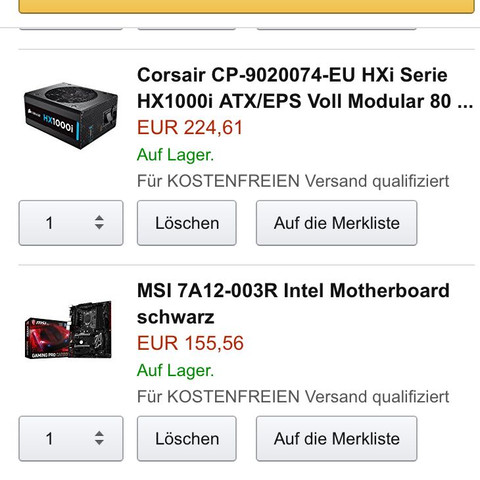Open the MSI 7A12-003R Intel Motherboard title
The image size is (480, 480).
coord(293,303)
